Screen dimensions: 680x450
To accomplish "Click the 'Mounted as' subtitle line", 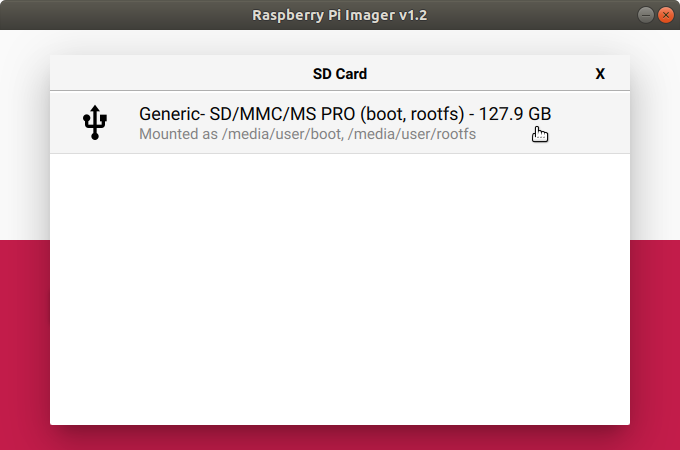I will tap(307, 134).
